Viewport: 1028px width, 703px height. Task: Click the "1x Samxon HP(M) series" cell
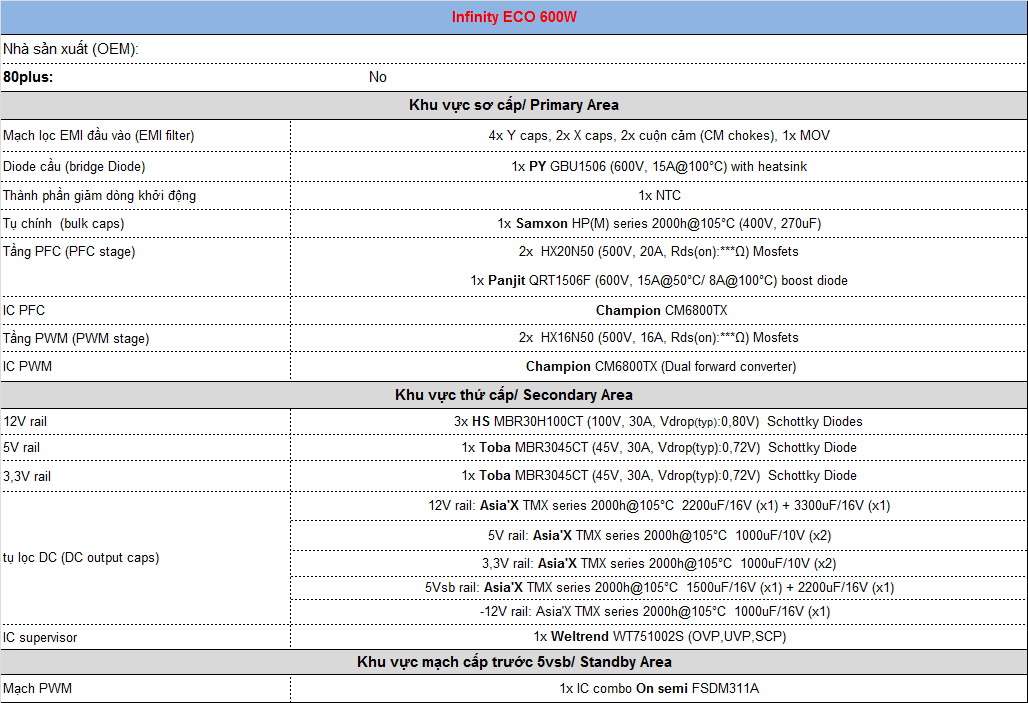coord(659,224)
